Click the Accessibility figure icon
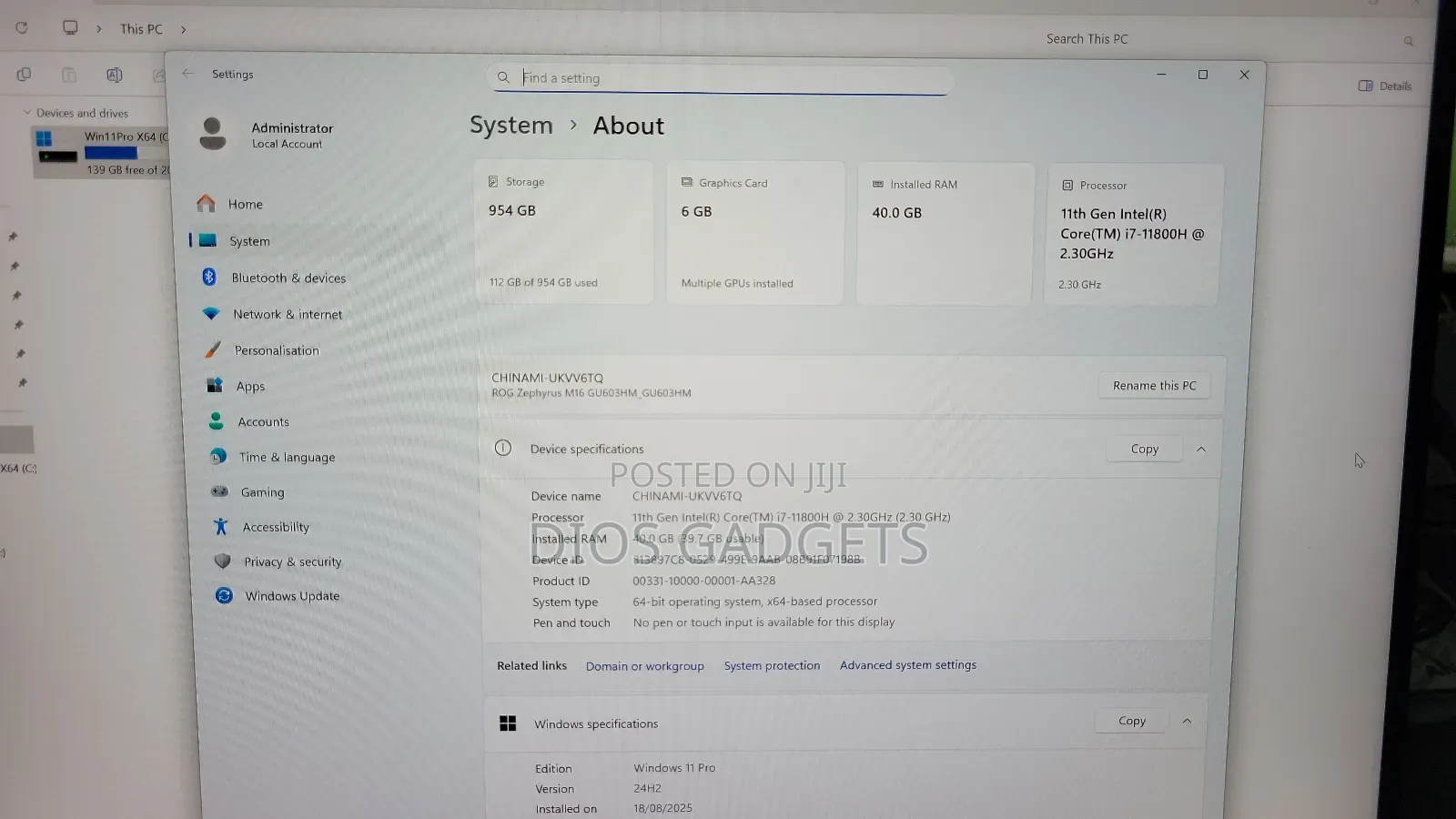1456x819 pixels. (221, 526)
